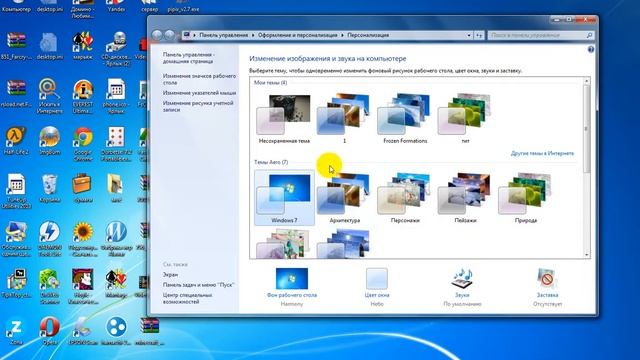Select the Компьютер desktop icon
Screen dimensions: 640x360
pos(16,6)
